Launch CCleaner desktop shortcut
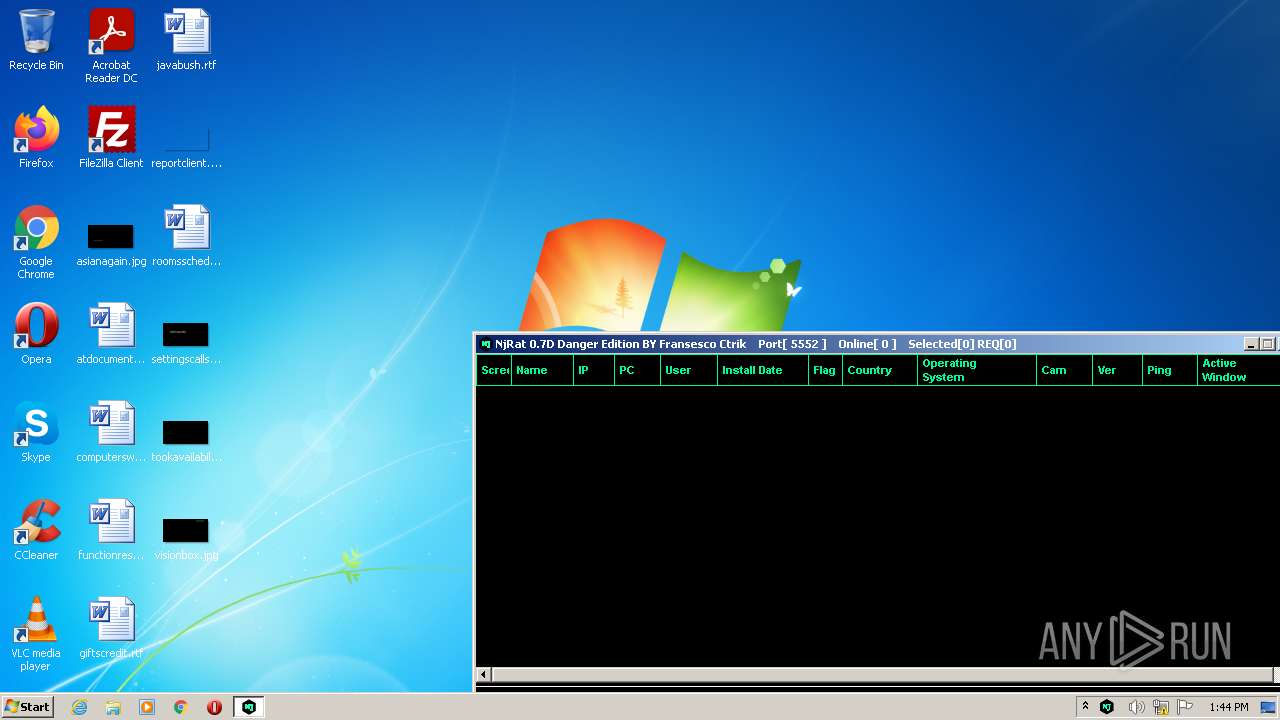This screenshot has height=720, width=1280. click(36, 530)
